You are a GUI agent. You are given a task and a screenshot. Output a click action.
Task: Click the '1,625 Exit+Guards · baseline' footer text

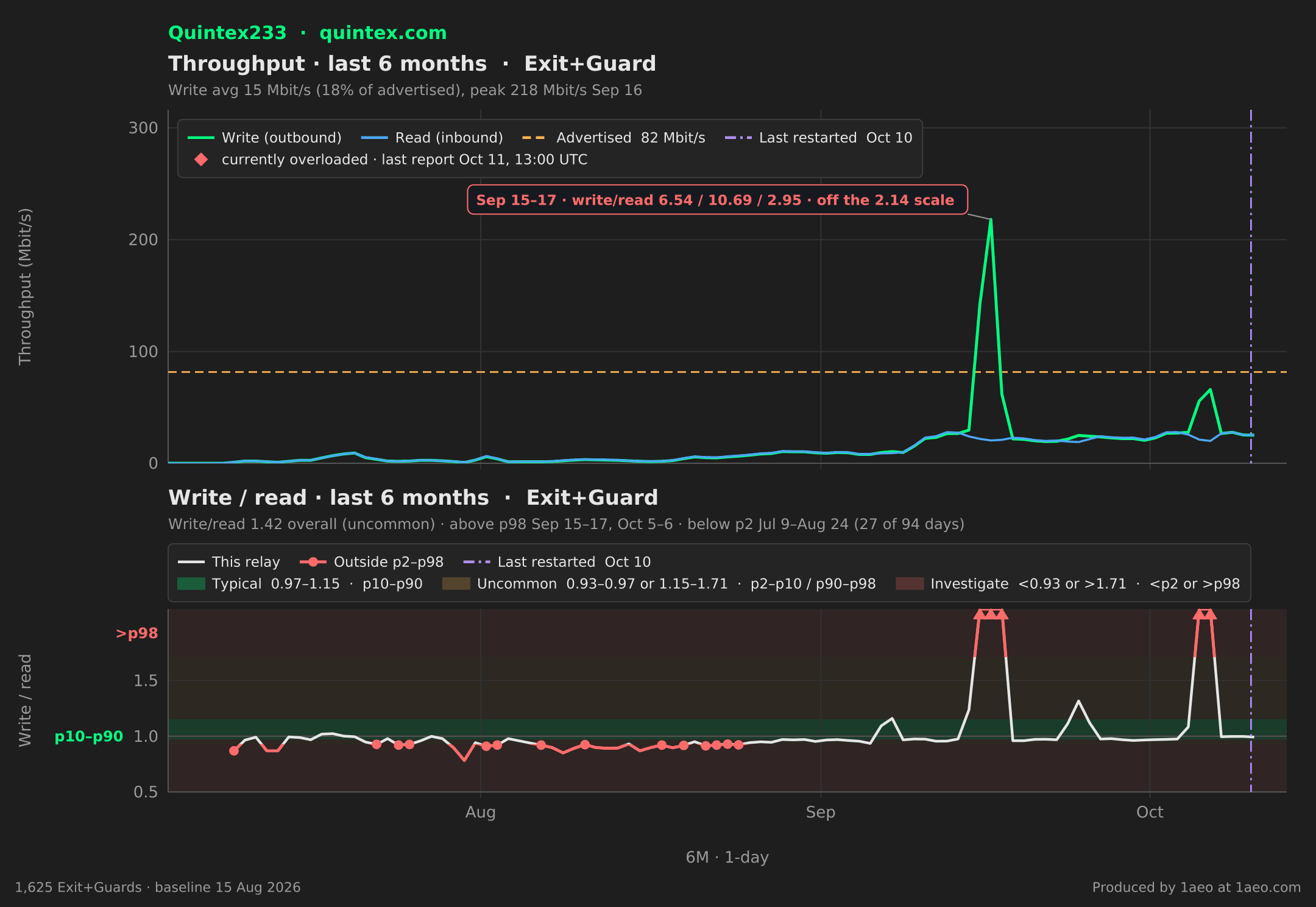(158, 887)
